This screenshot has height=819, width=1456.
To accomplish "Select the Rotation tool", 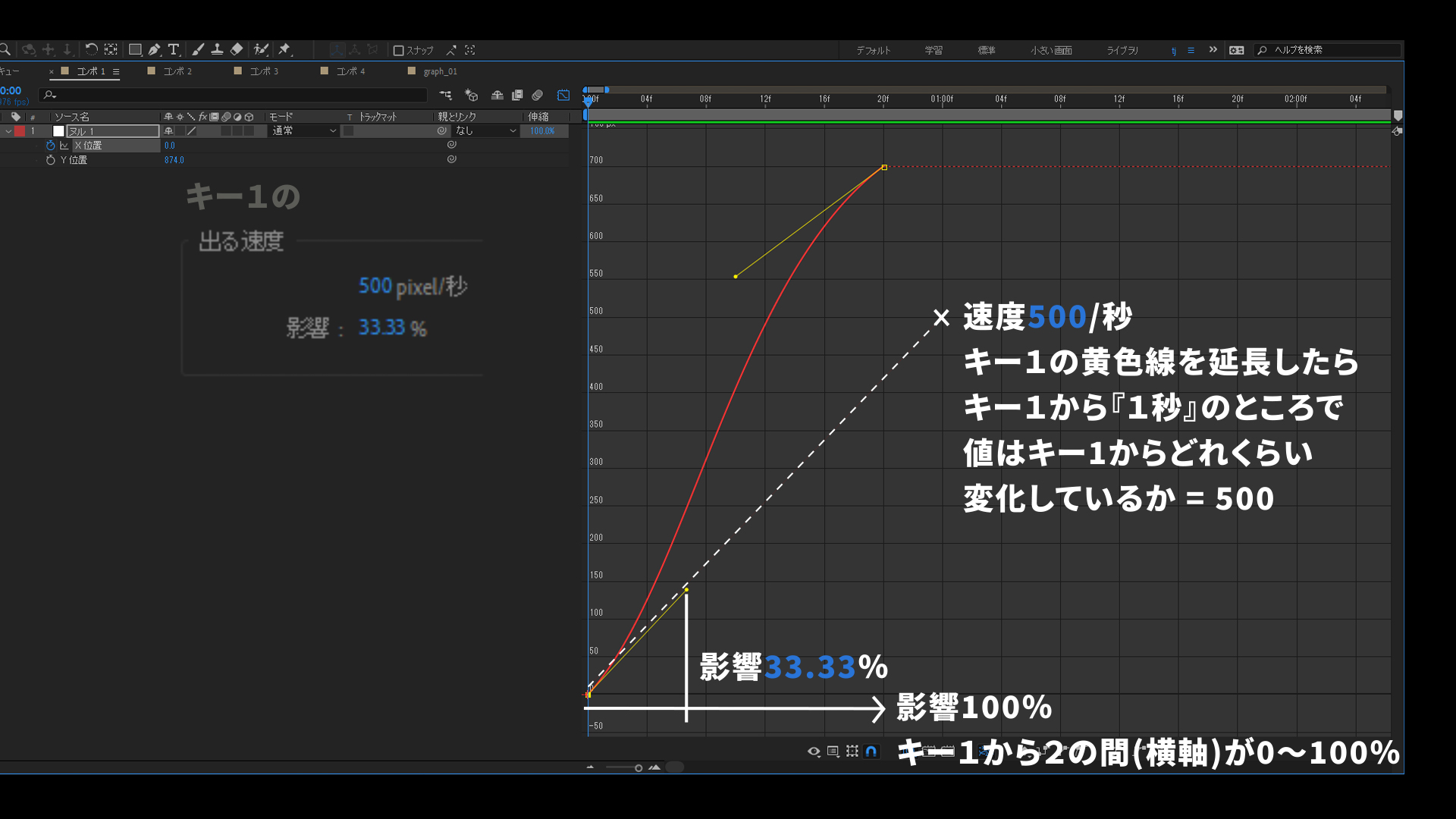I will (91, 50).
